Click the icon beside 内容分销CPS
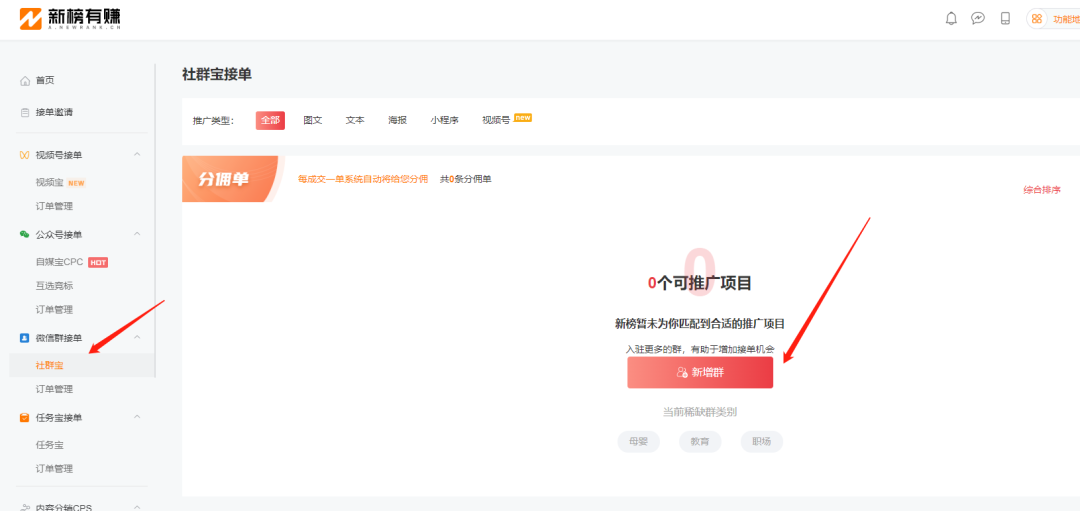This screenshot has width=1080, height=511. (25, 508)
